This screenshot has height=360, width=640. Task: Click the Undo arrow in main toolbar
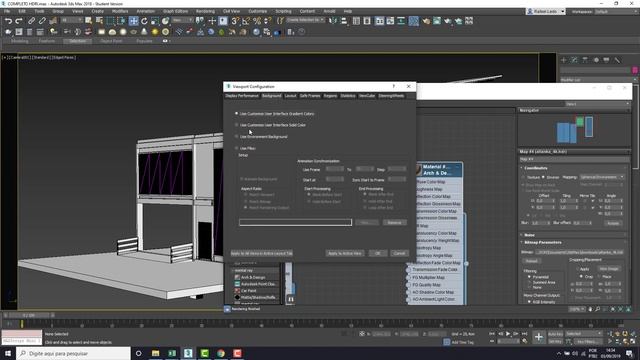pyautogui.click(x=8, y=21)
